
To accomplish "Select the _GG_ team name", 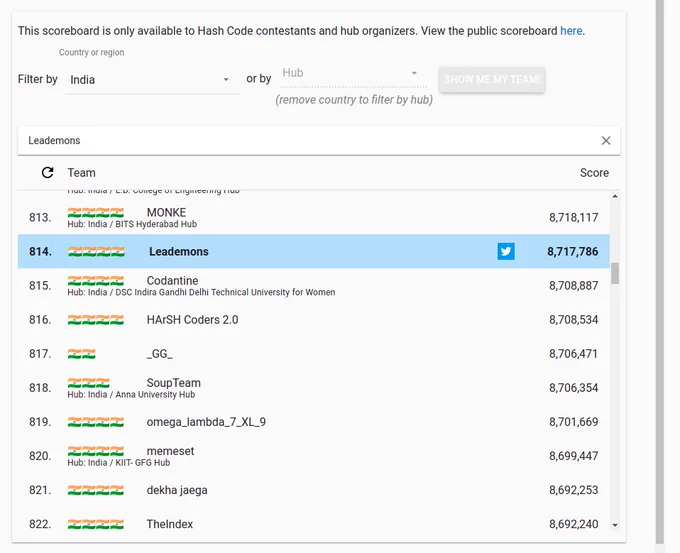I will (159, 354).
